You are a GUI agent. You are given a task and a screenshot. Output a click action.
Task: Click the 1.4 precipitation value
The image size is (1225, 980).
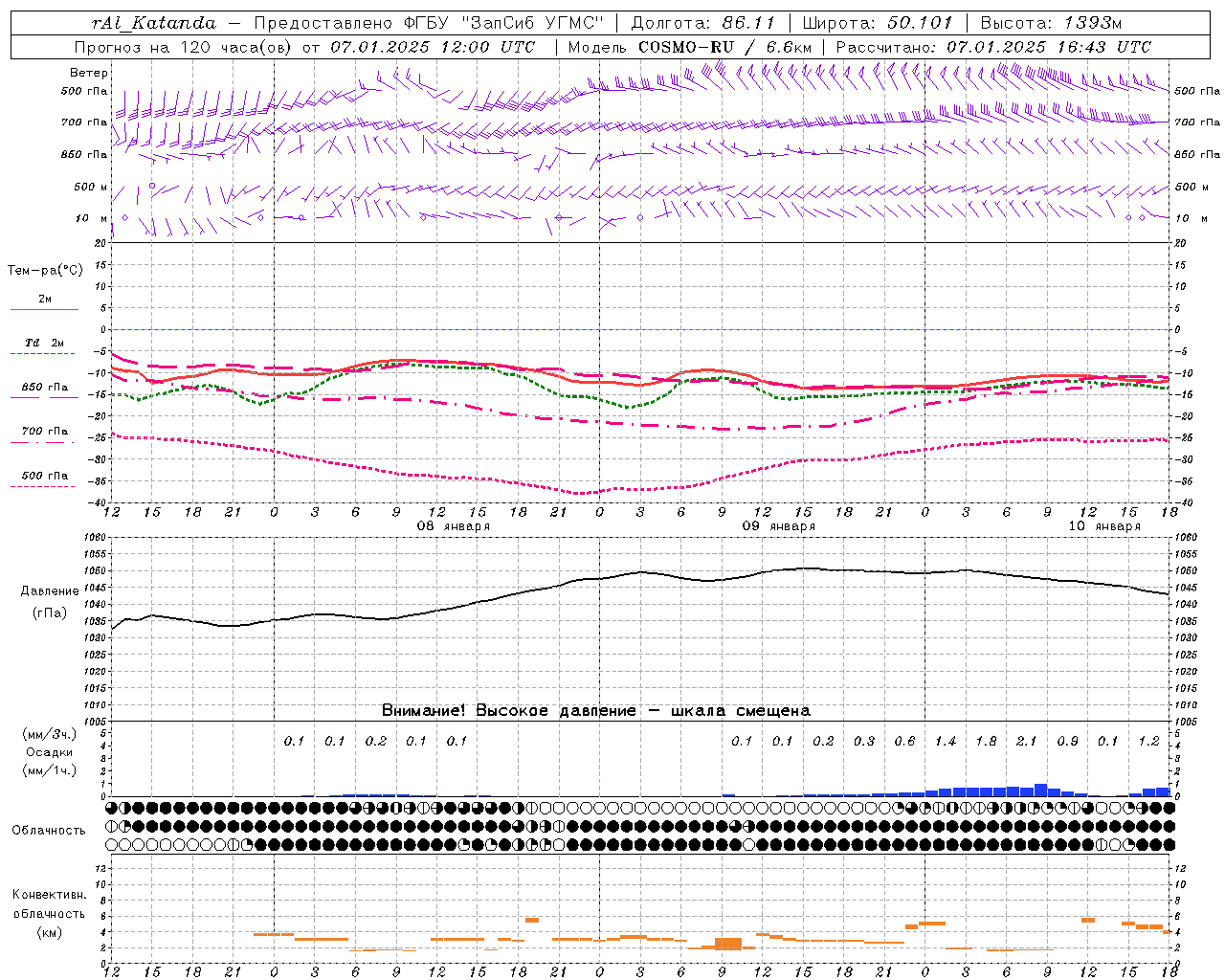pyautogui.click(x=946, y=741)
